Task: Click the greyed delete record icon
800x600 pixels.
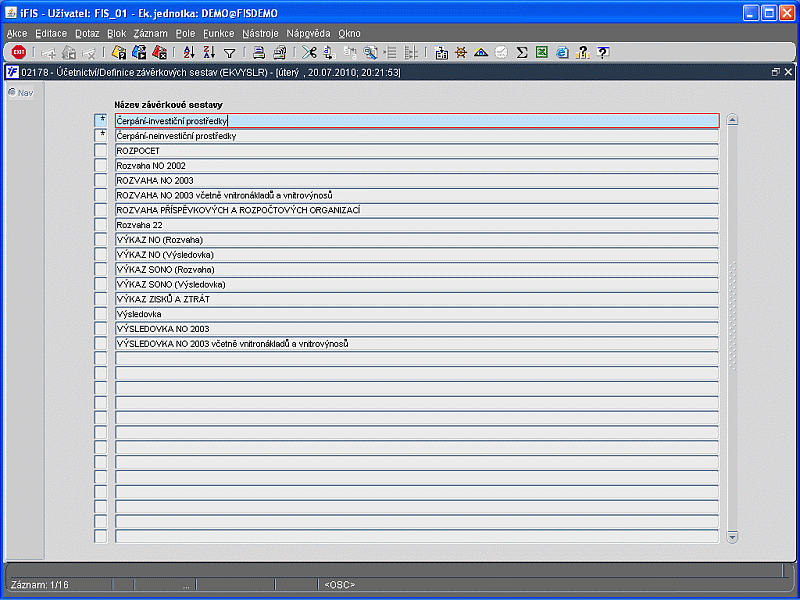Action: click(89, 52)
